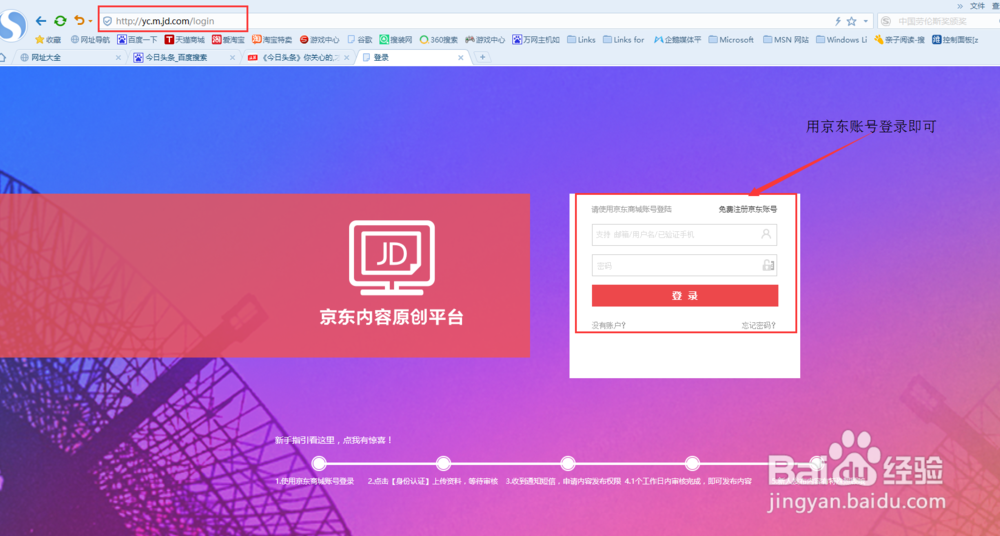This screenshot has width=1000, height=536.
Task: Click 请使用京东商城账号登陆 text
Action: 631,209
